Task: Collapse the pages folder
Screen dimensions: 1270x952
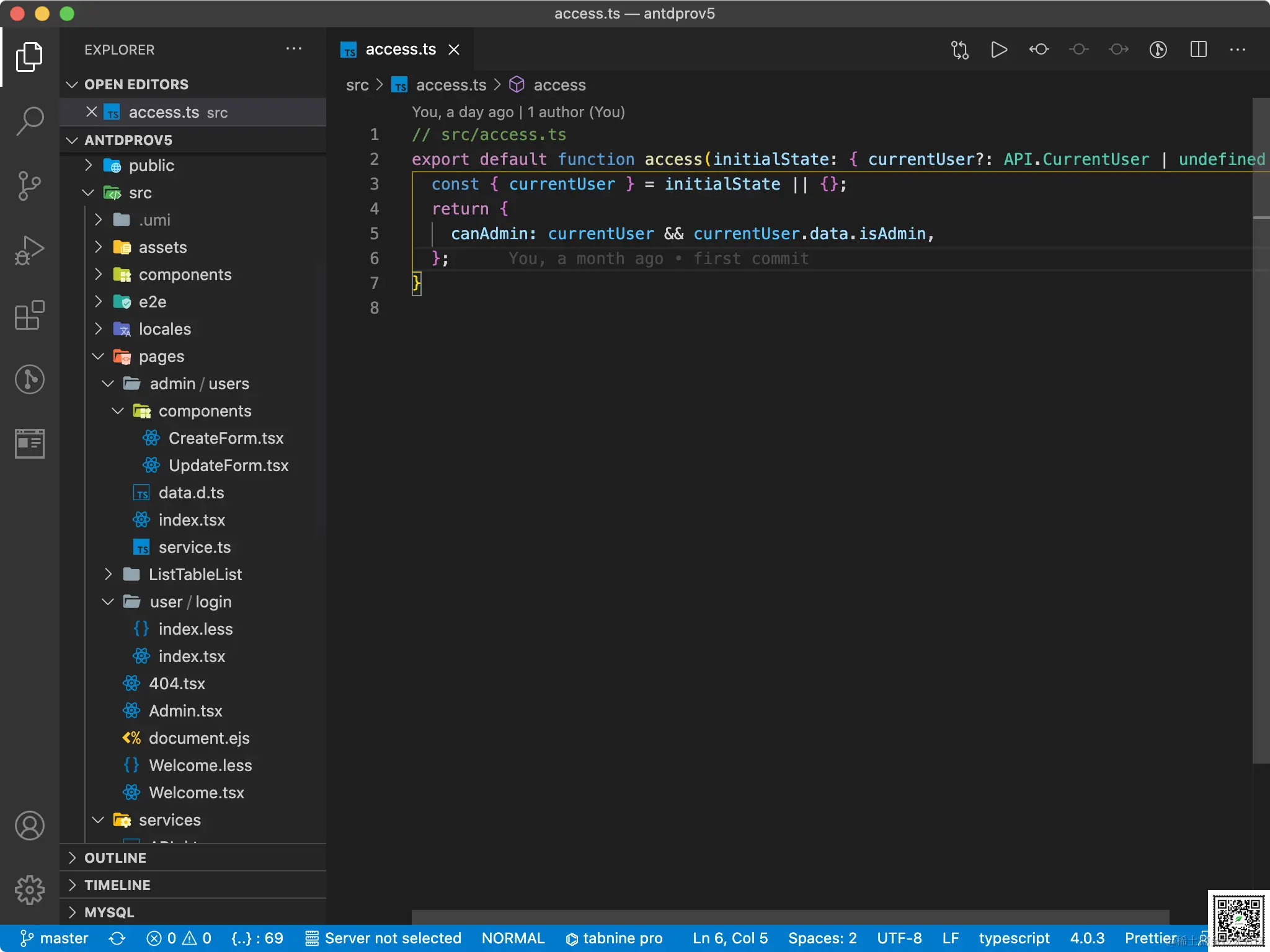Action: tap(161, 356)
